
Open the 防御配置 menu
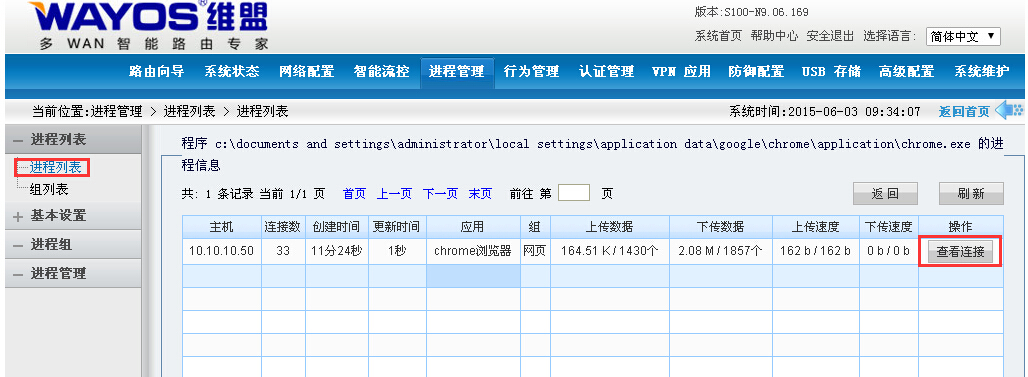pyautogui.click(x=756, y=71)
